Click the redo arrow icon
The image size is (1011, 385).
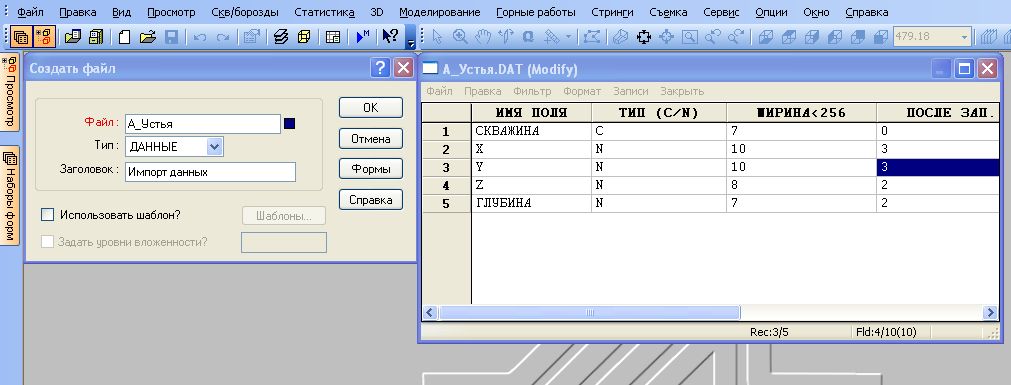point(222,37)
